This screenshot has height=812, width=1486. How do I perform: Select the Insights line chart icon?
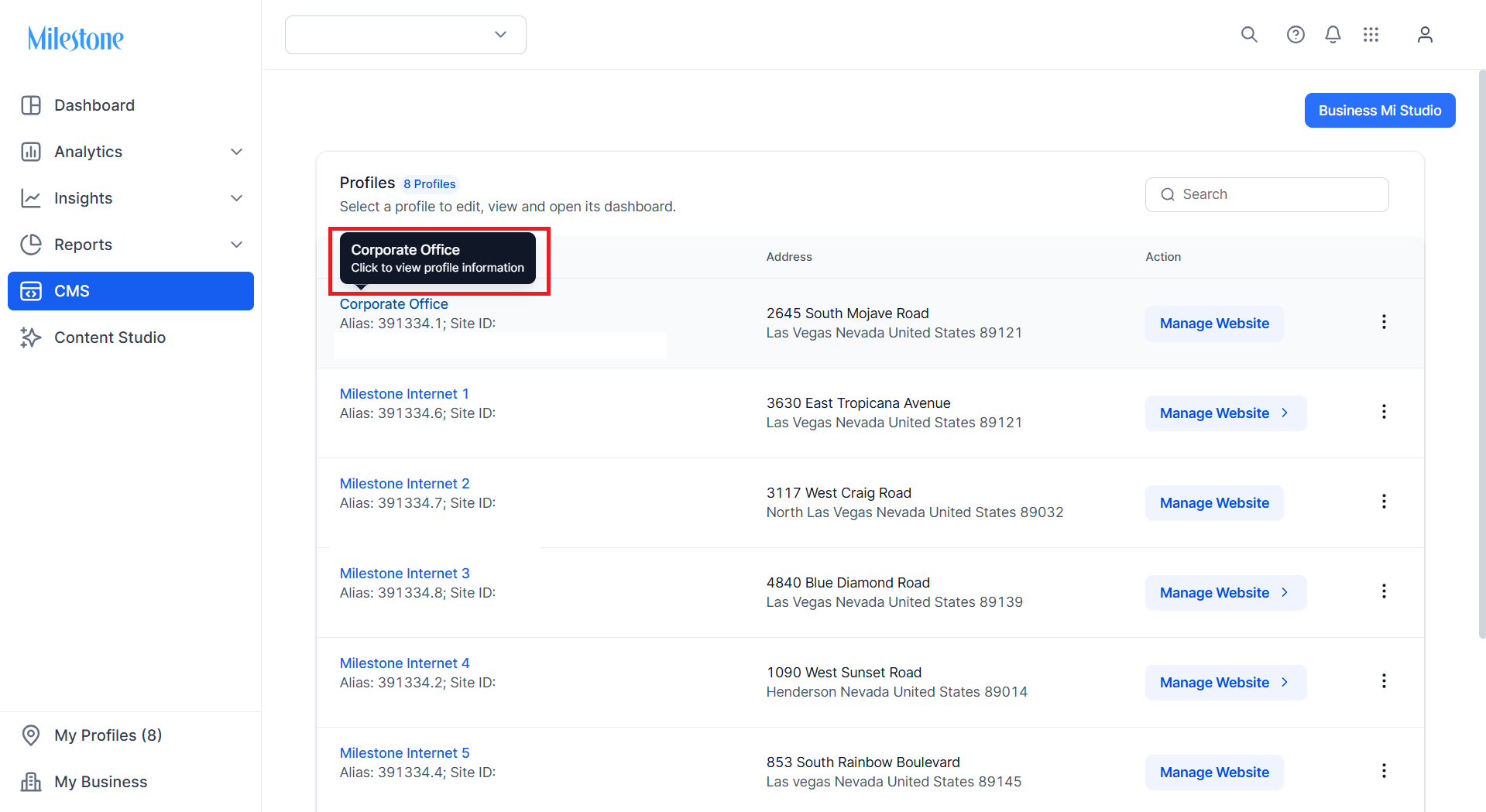click(31, 198)
